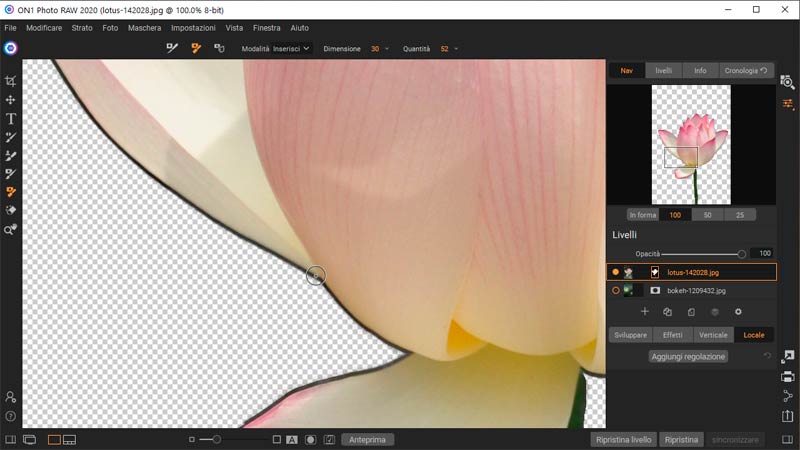Switch to the Info tab

700,70
